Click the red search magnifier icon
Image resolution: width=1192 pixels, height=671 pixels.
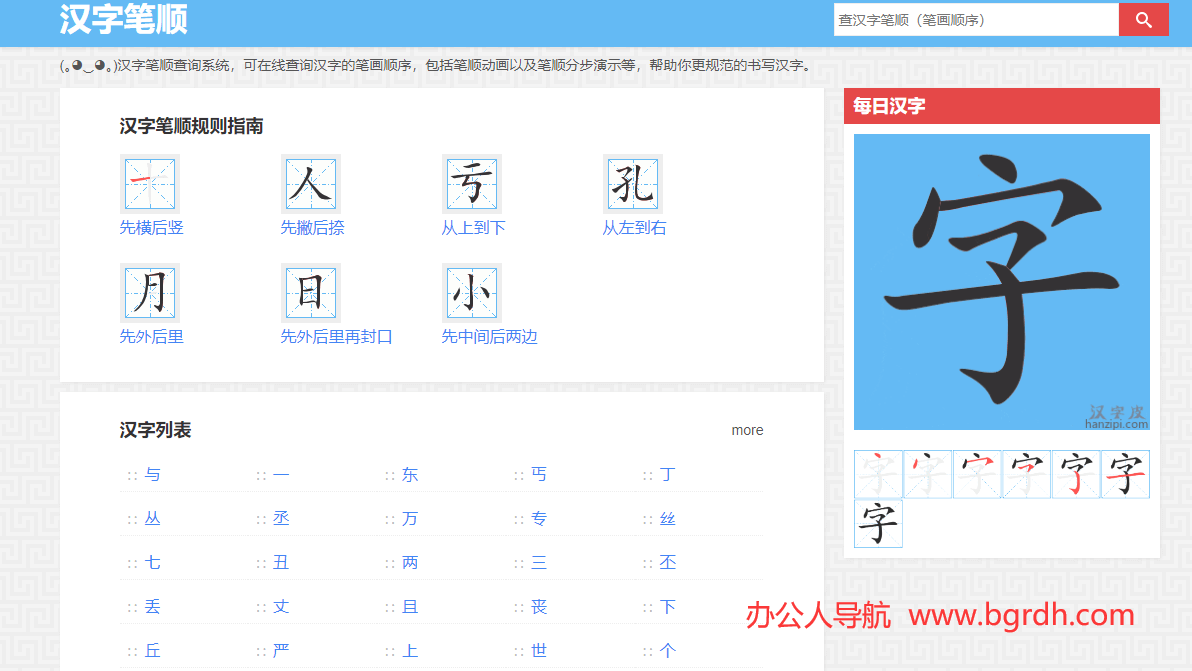coord(1143,18)
